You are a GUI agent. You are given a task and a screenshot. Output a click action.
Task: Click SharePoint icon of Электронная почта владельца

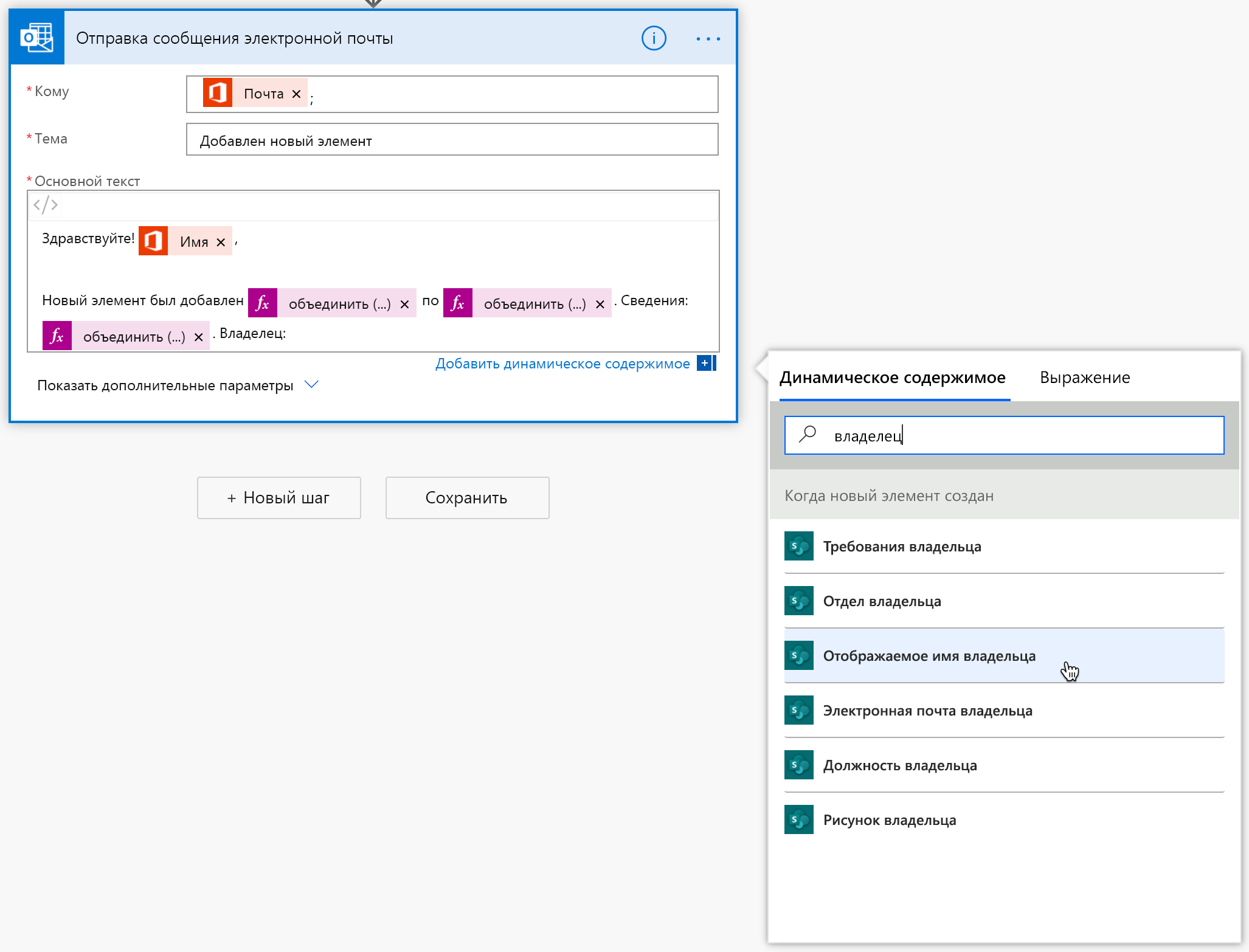click(x=799, y=710)
